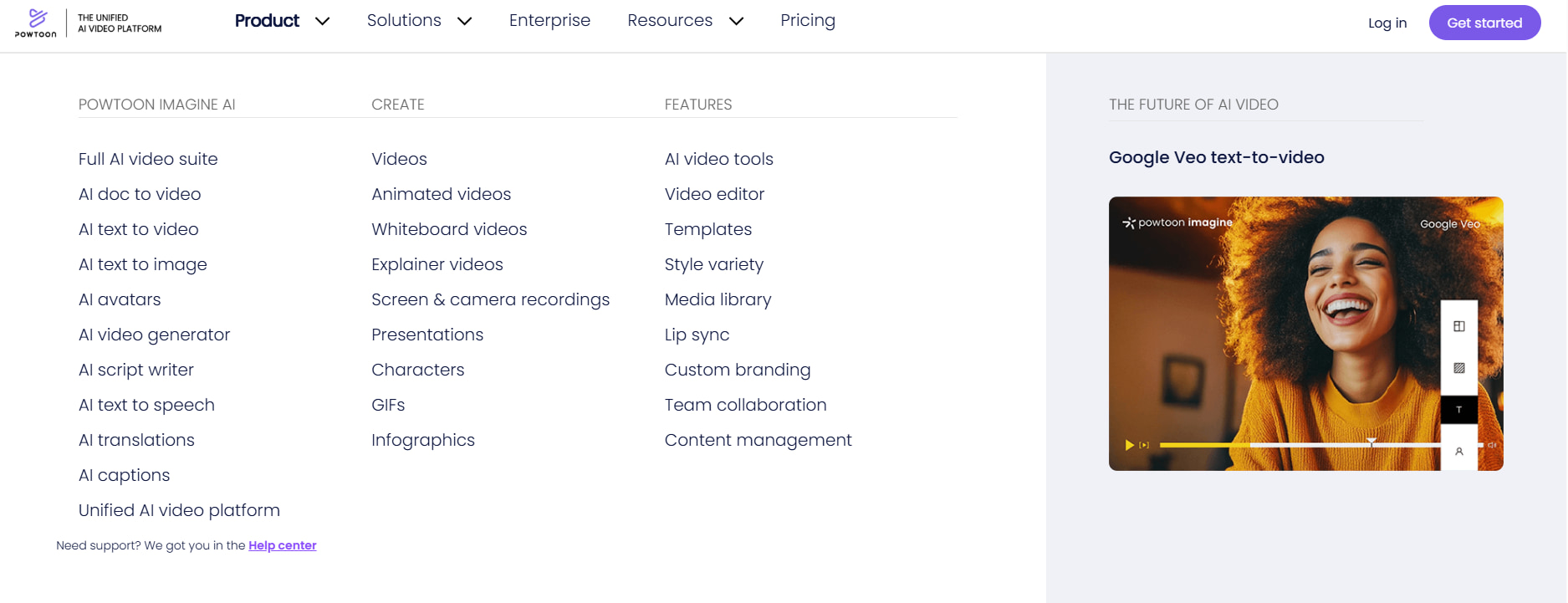Select Animated videos

441,194
